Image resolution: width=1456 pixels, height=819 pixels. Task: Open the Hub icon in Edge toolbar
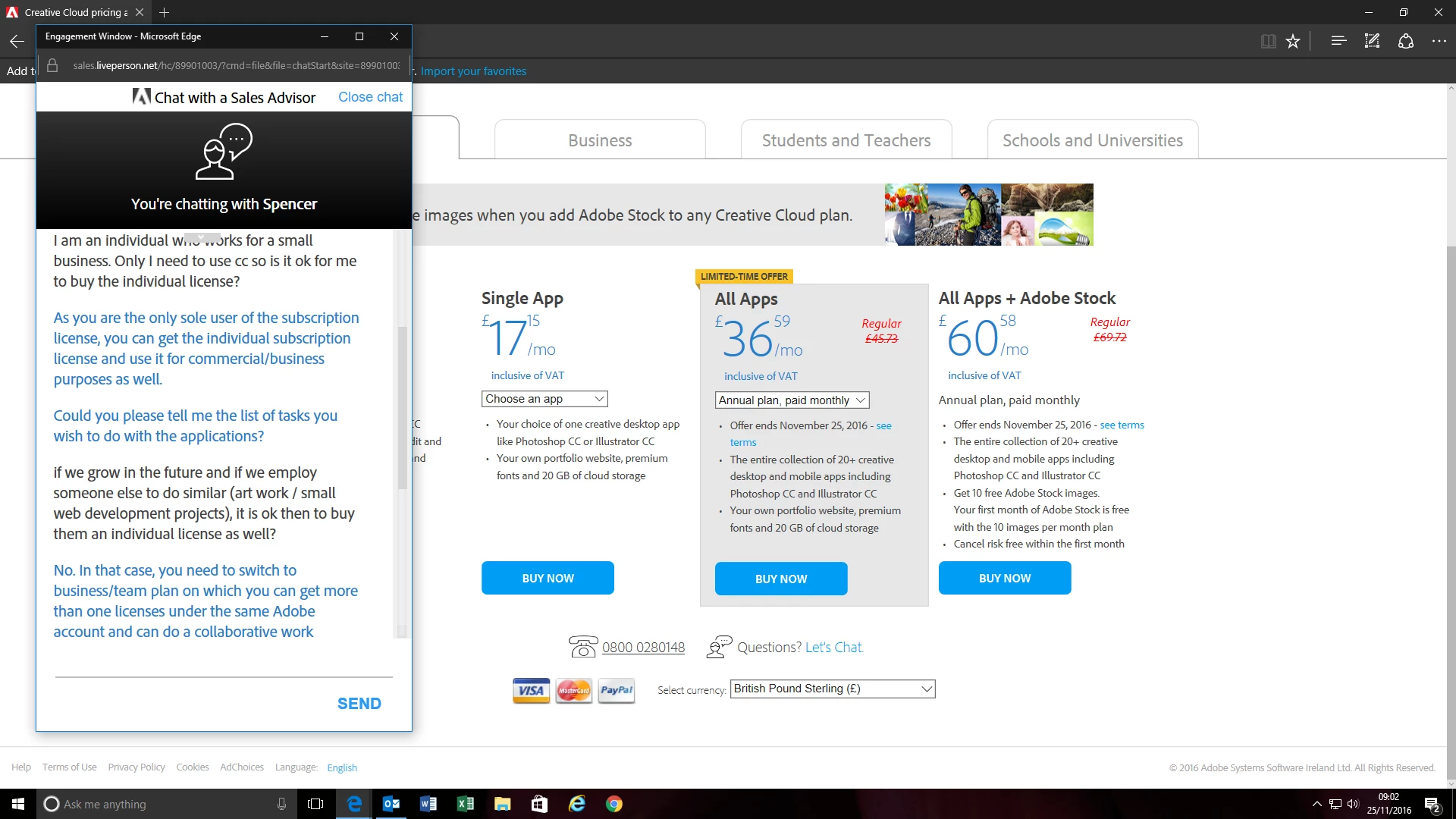click(x=1338, y=41)
